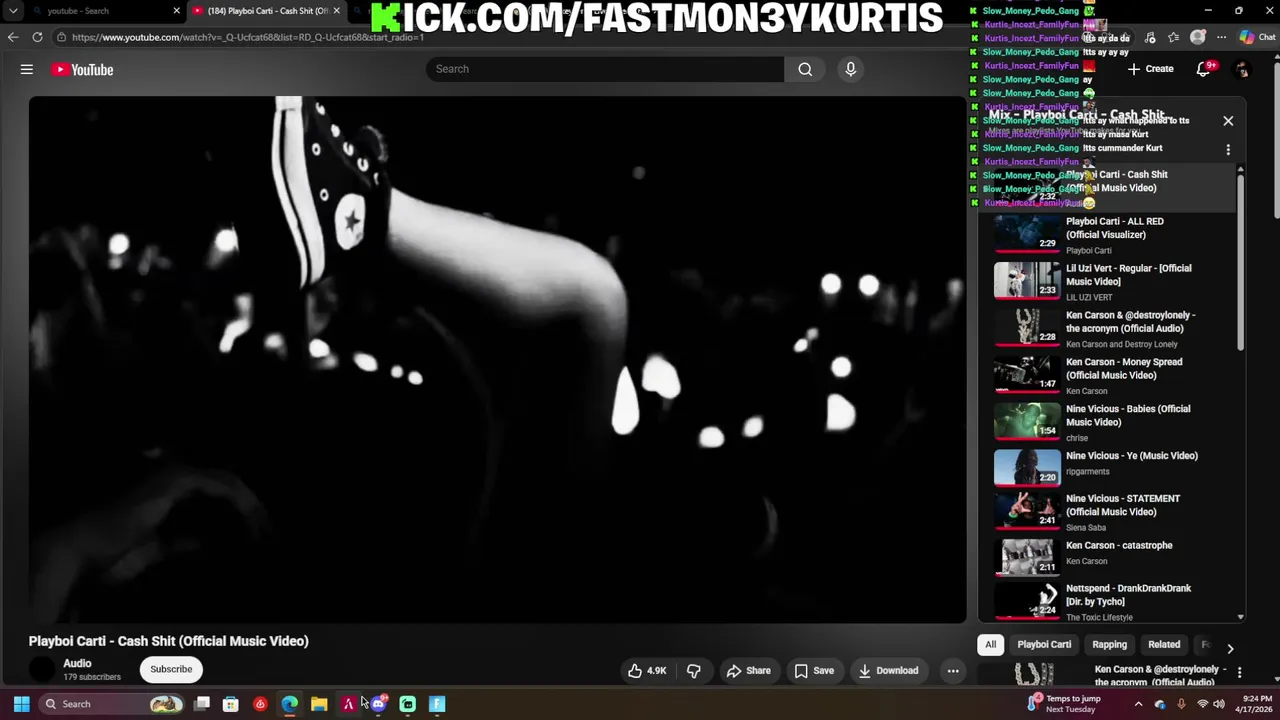
Task: Open the mint-green taskbar app beside Discord
Action: click(408, 704)
